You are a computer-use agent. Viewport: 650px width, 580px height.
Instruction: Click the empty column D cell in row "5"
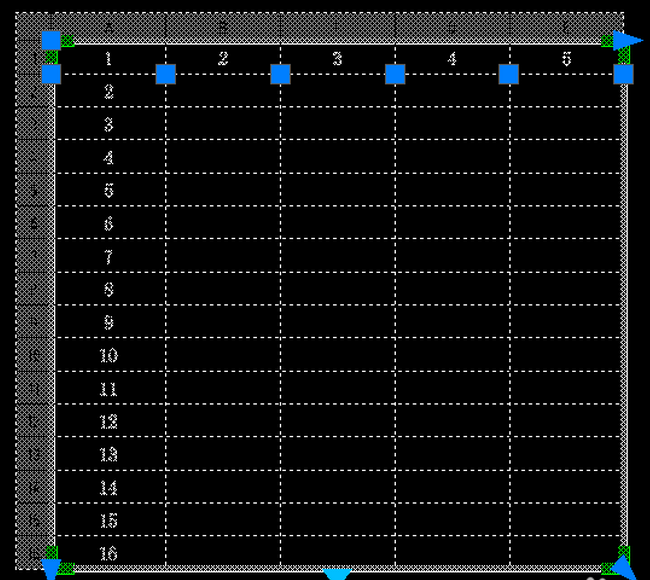click(452, 189)
